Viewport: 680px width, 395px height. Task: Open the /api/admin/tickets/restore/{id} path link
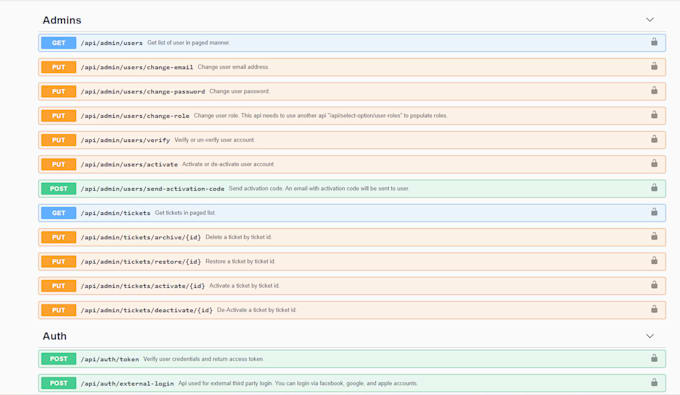[x=141, y=262]
